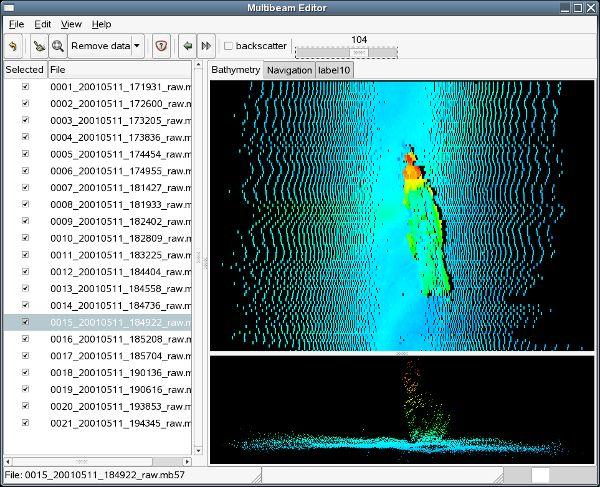Click the Remove data button
The height and width of the screenshot is (487, 600).
[100, 46]
